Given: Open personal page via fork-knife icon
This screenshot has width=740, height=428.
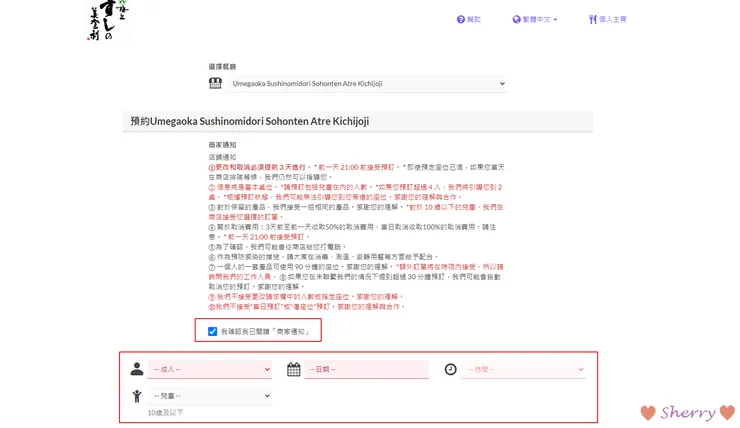Looking at the screenshot, I should 592,19.
